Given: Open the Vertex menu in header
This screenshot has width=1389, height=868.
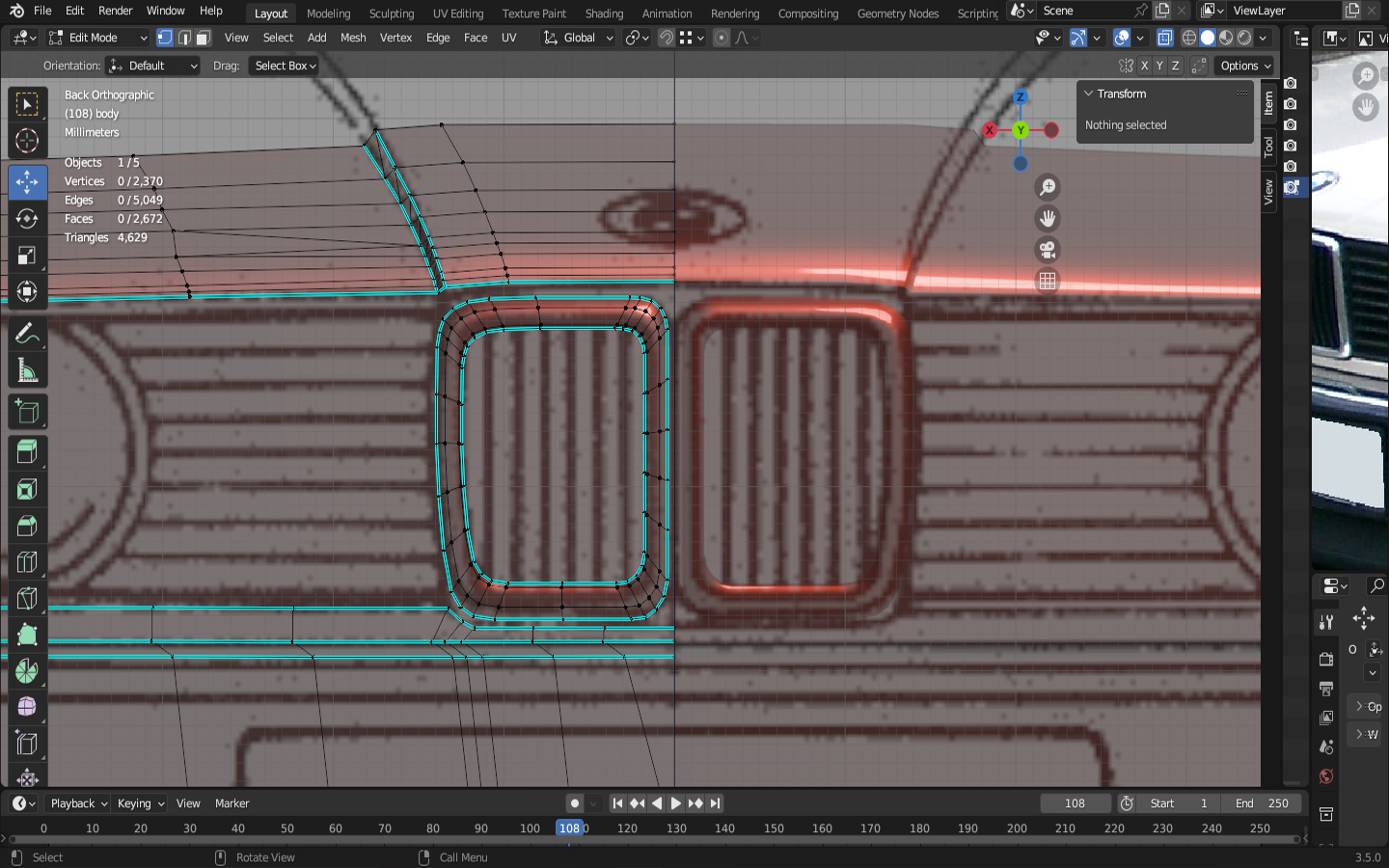Looking at the screenshot, I should [395, 38].
